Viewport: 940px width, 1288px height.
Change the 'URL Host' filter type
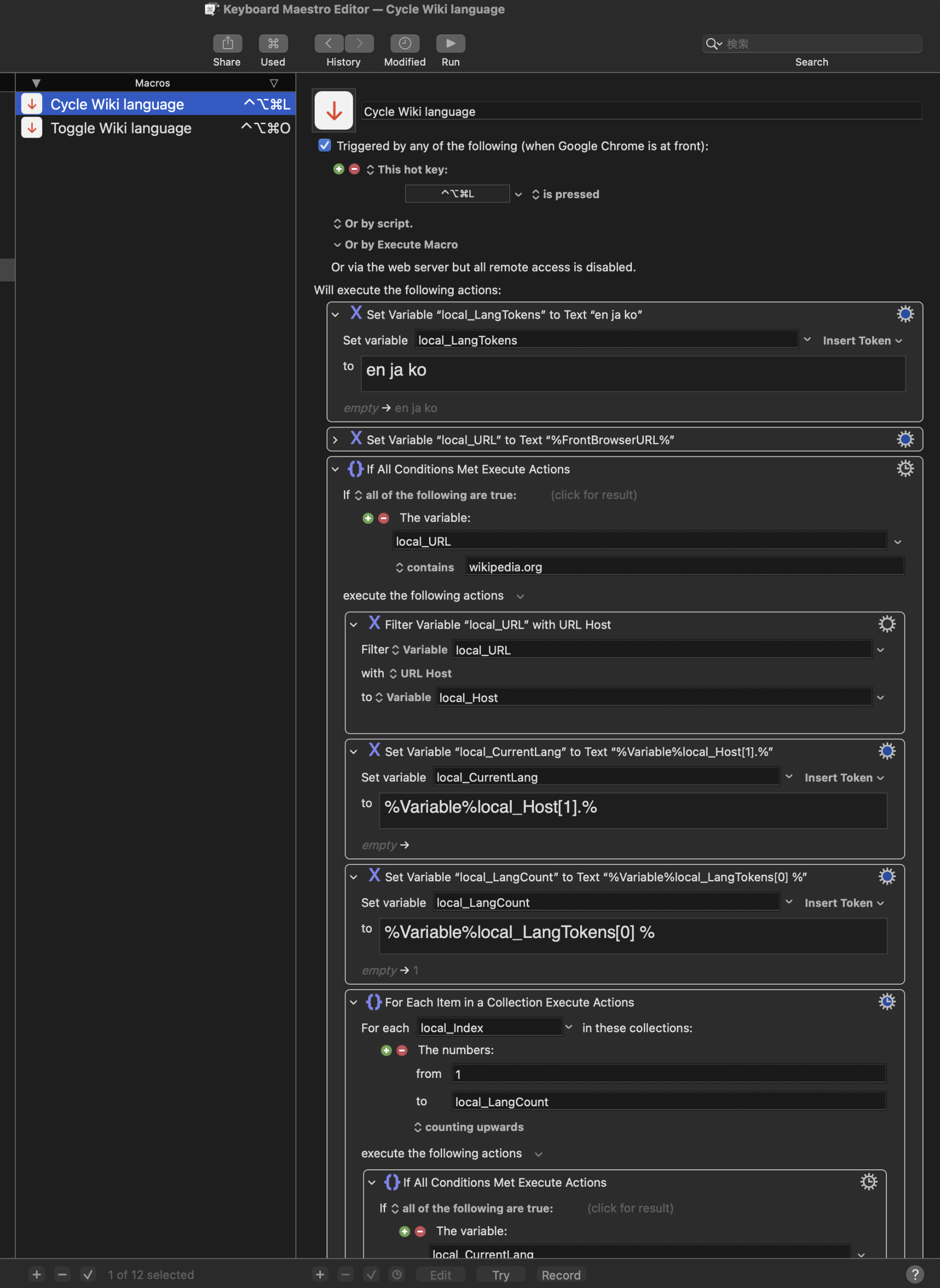[420, 673]
